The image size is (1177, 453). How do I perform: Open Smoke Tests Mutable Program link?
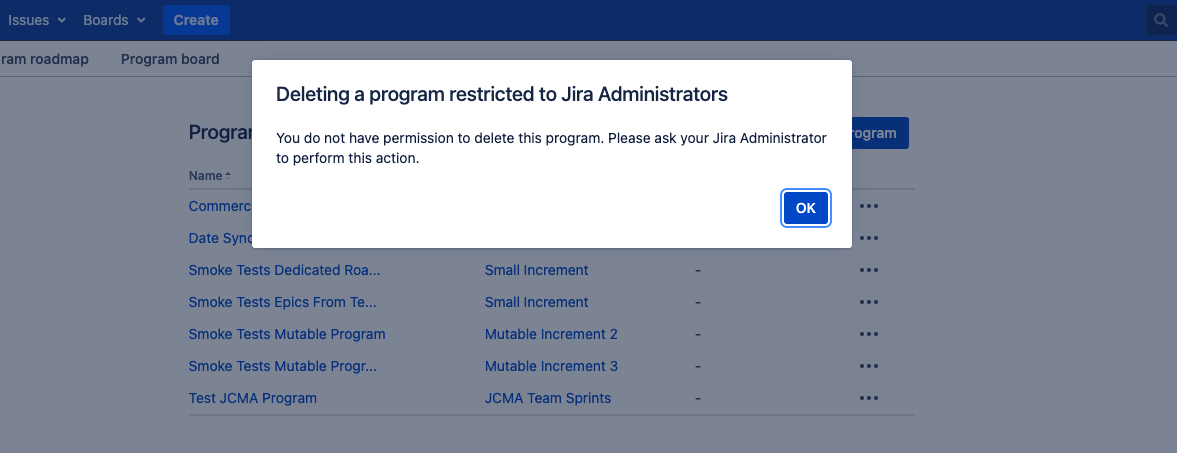287,334
